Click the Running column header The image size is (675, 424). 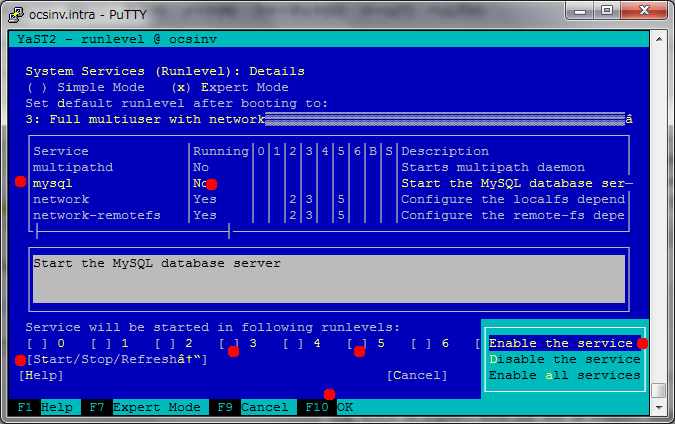[x=220, y=152]
